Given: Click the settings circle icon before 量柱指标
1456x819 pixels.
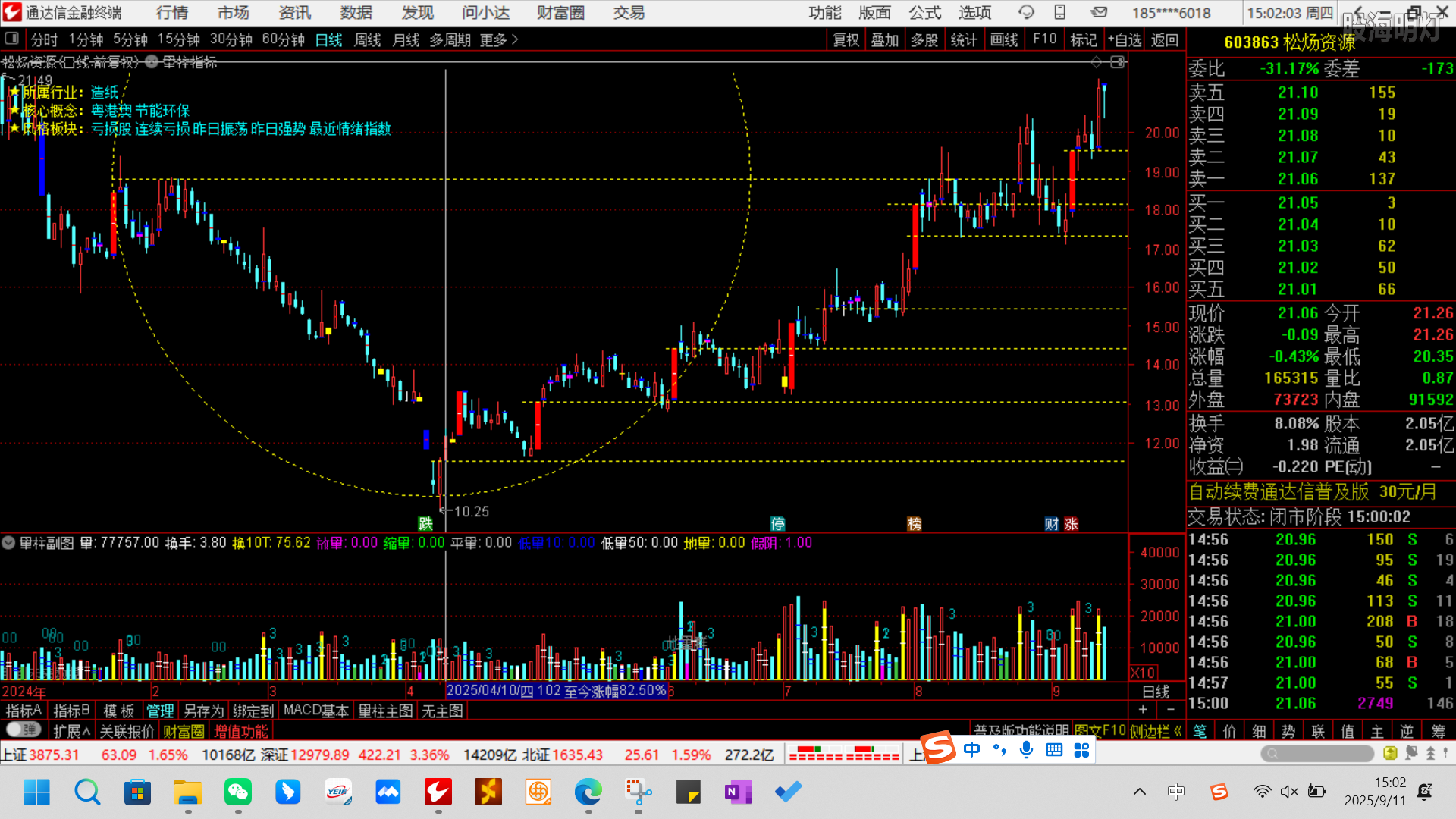Looking at the screenshot, I should click(152, 61).
